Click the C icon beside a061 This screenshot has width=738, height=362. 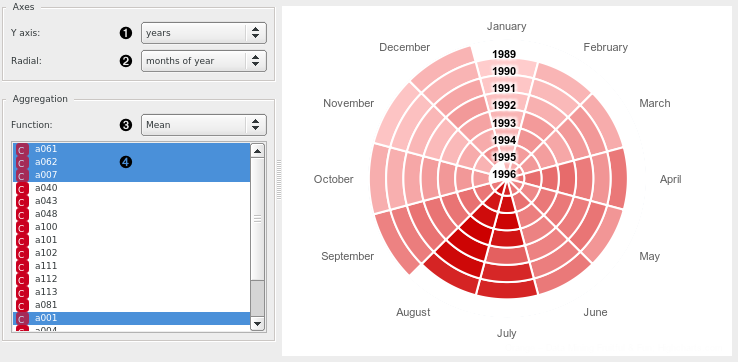click(22, 150)
